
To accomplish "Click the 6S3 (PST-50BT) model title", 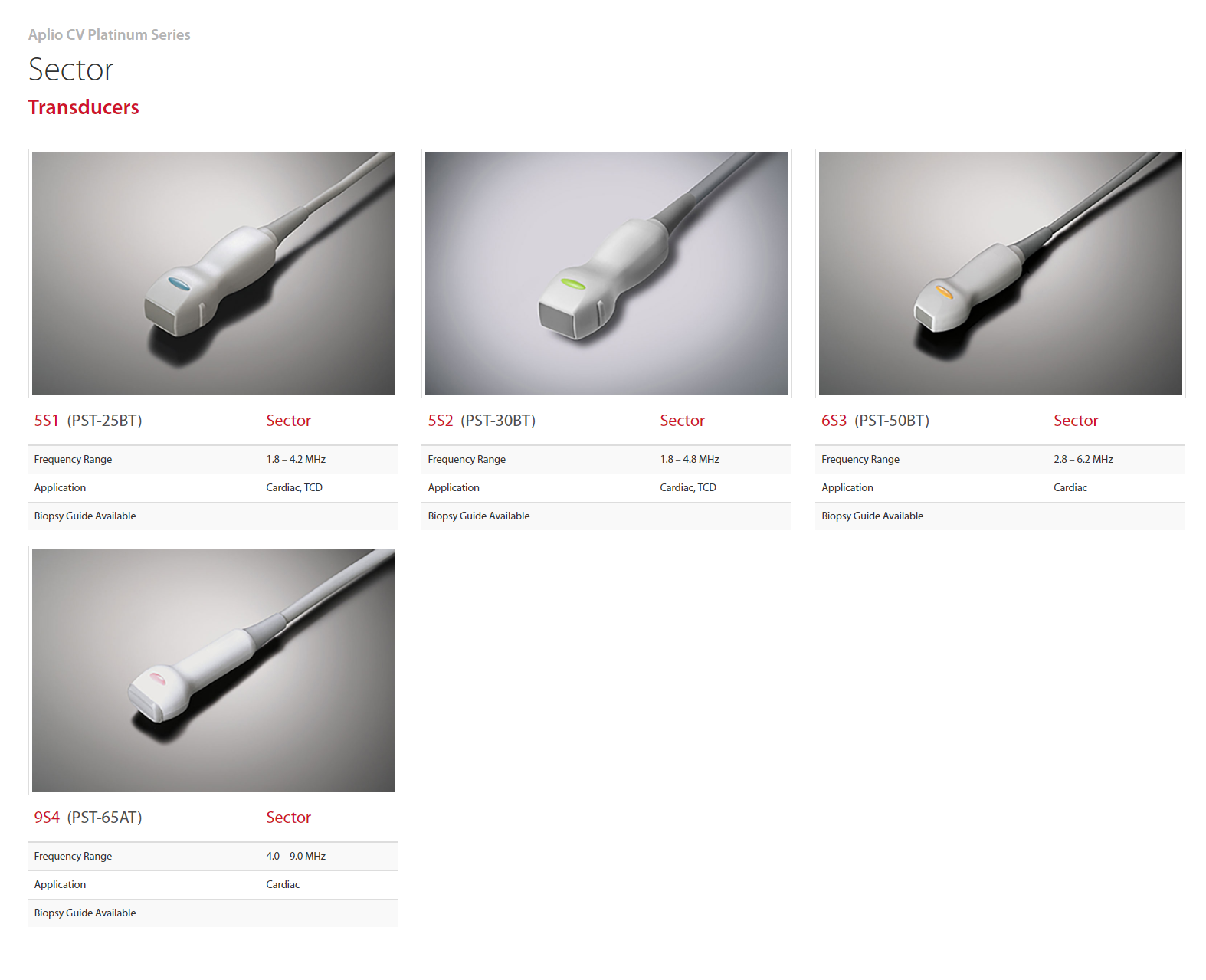I will pyautogui.click(x=875, y=421).
